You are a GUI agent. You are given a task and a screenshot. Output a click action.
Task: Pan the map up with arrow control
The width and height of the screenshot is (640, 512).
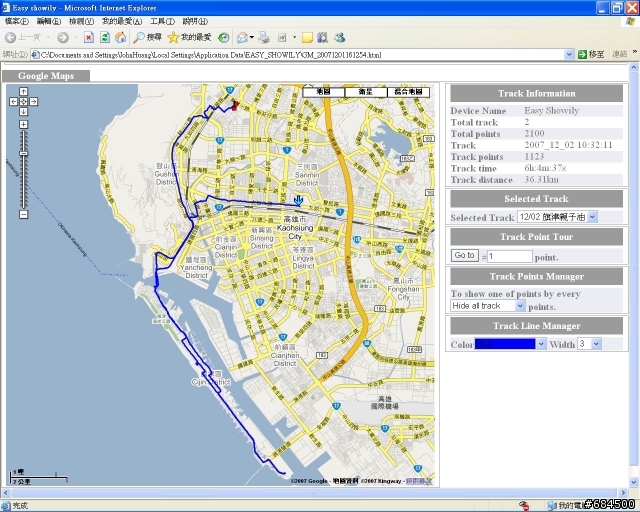point(24,91)
